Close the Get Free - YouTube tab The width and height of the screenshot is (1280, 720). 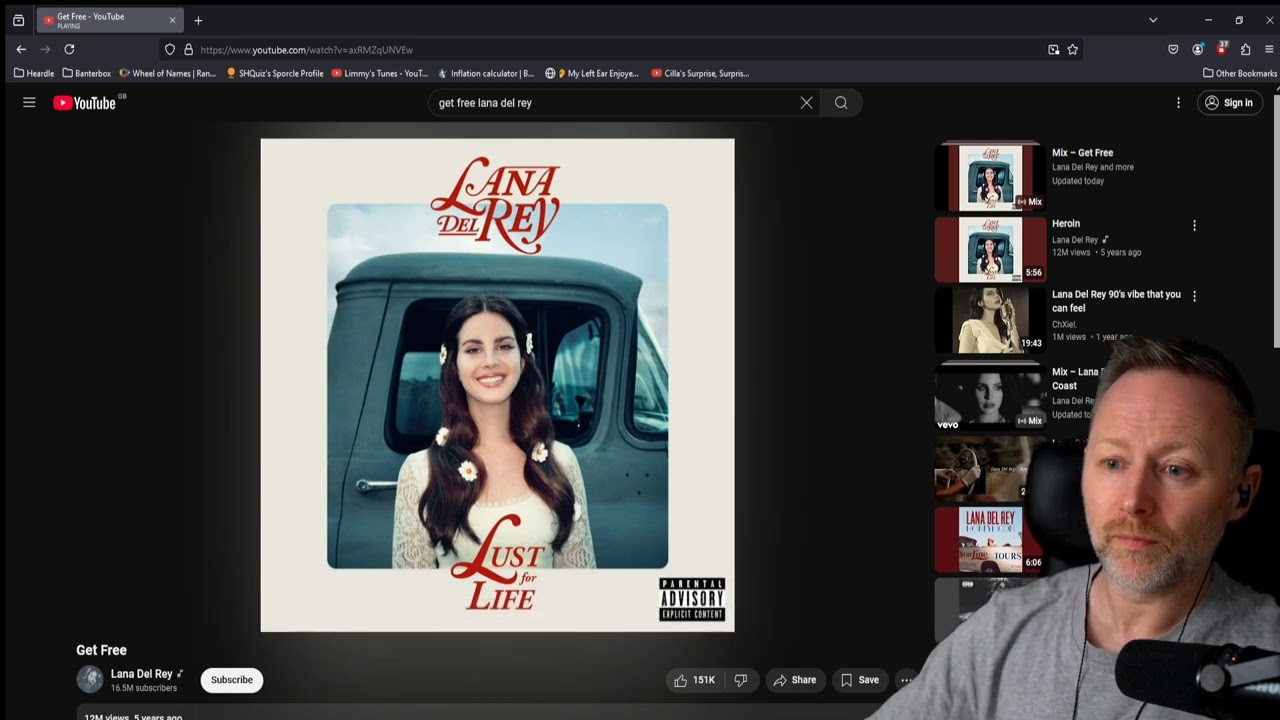(172, 20)
